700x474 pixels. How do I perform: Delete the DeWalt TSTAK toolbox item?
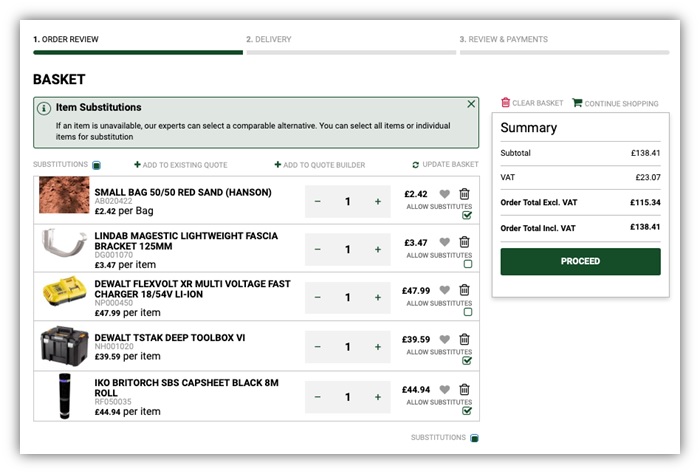coord(464,339)
